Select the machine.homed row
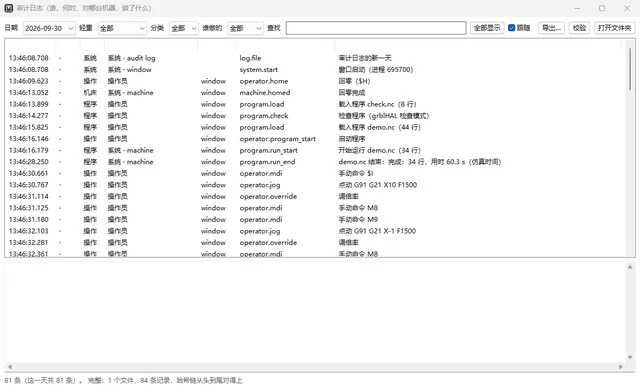Image resolution: width=640 pixels, height=391 pixels. click(x=314, y=93)
